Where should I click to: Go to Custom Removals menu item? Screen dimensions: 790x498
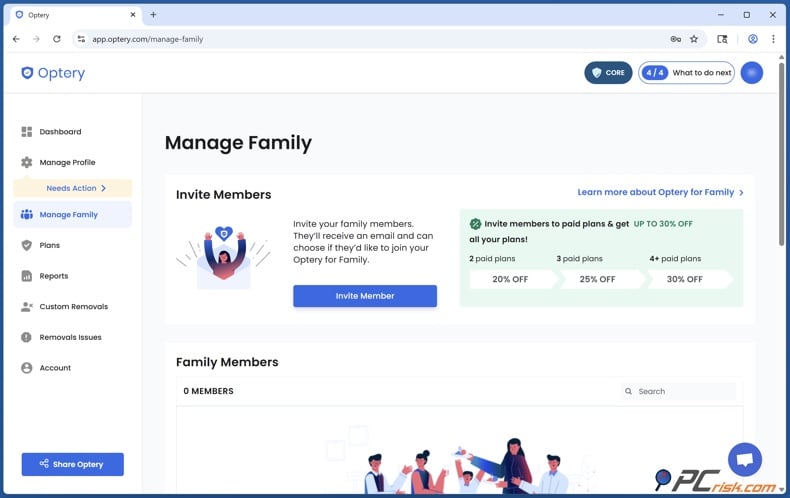(x=73, y=306)
